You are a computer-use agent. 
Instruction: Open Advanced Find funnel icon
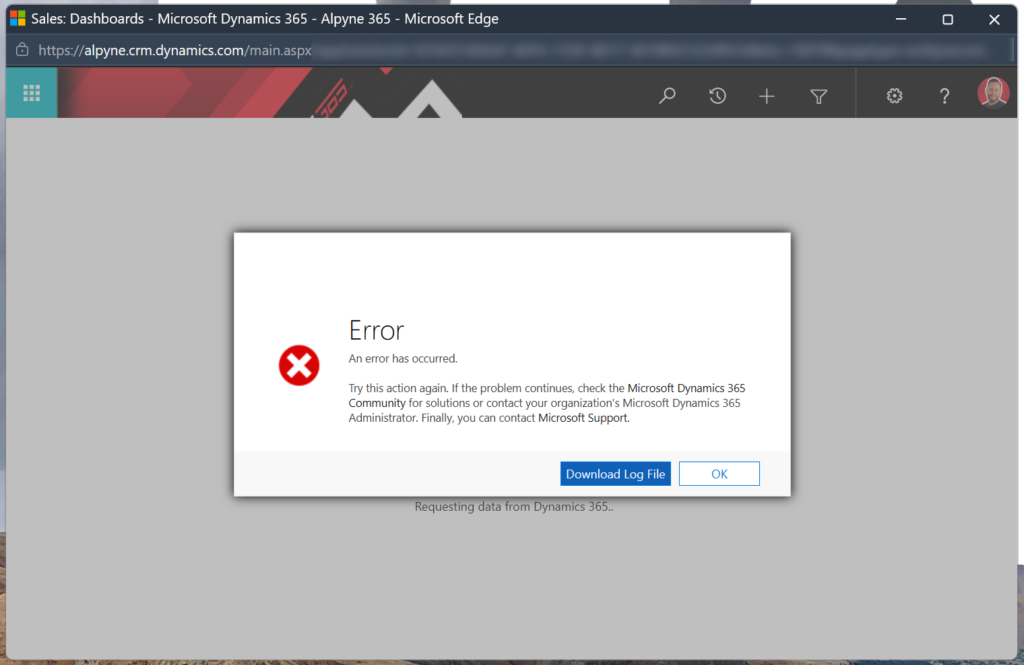pos(818,96)
